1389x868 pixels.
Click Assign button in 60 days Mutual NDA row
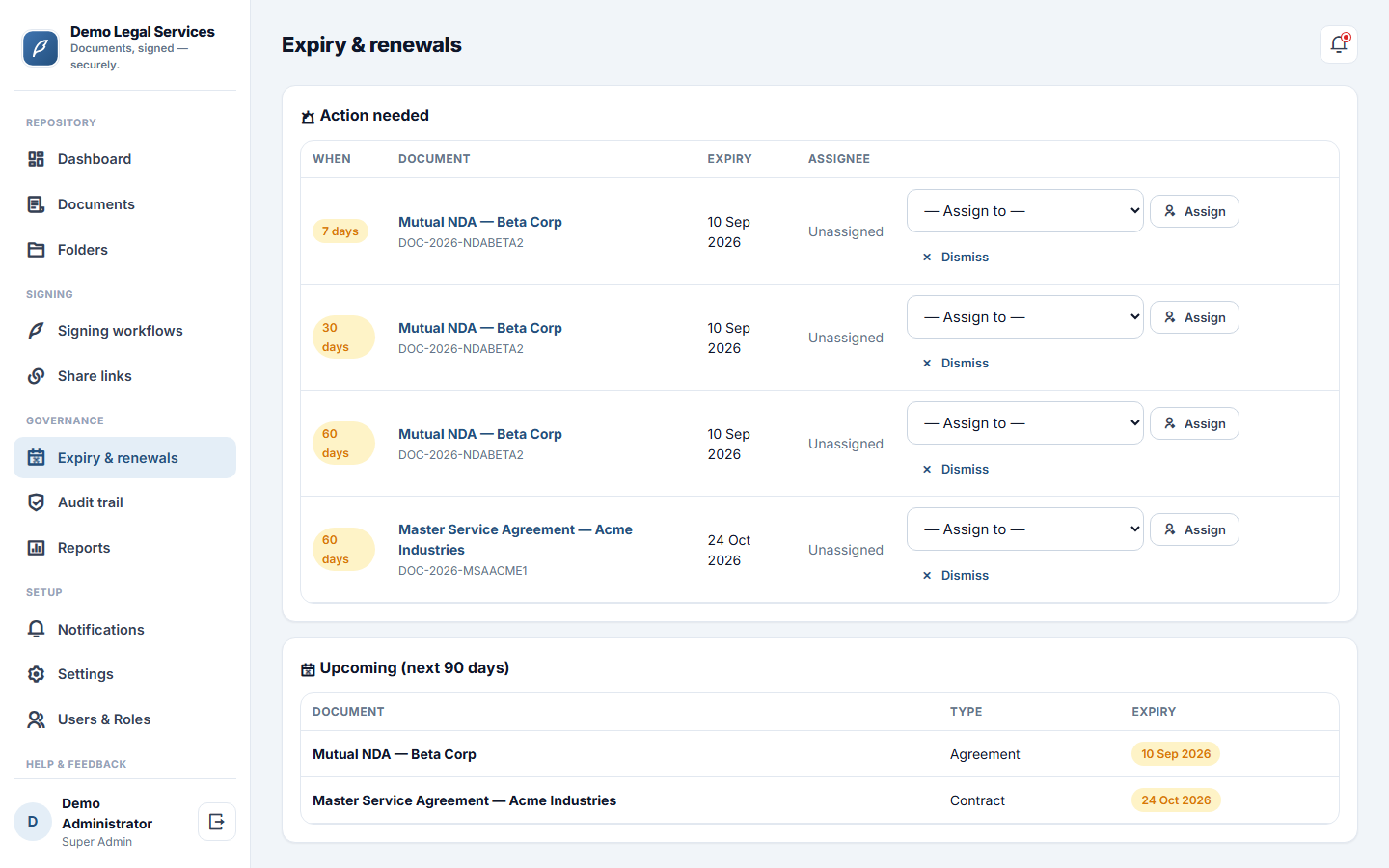click(1194, 423)
